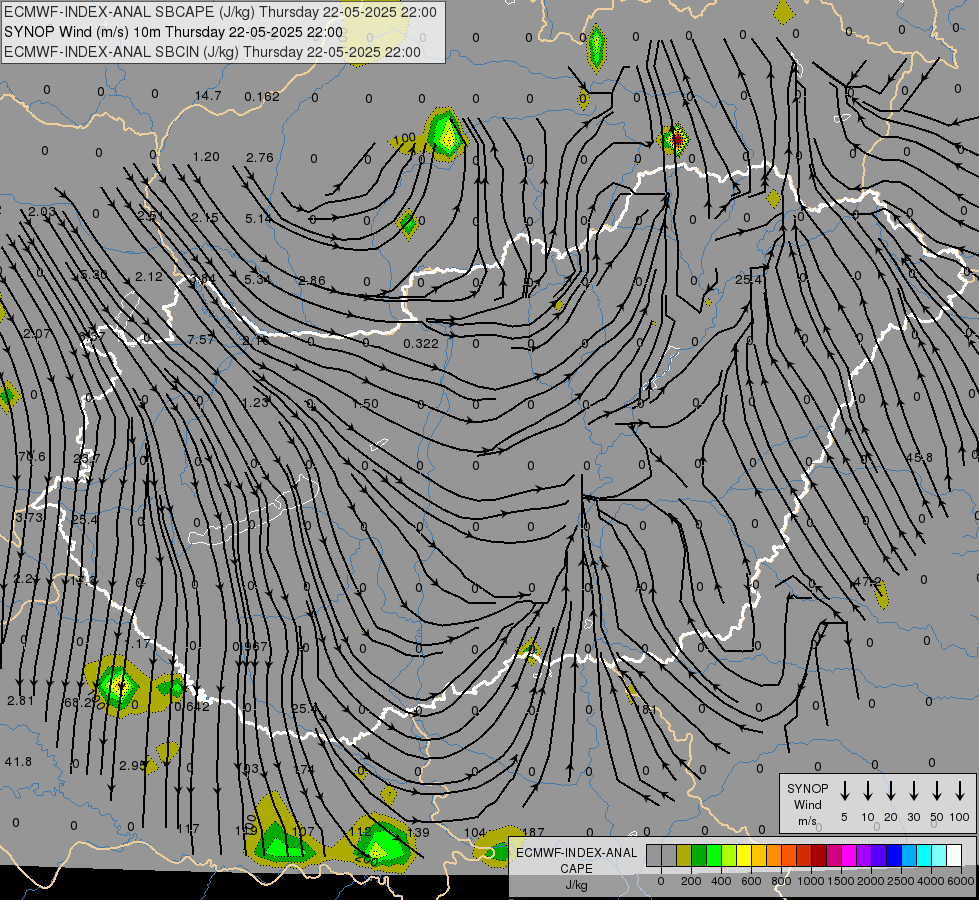Click the 2.15 grid value

pos(205,217)
